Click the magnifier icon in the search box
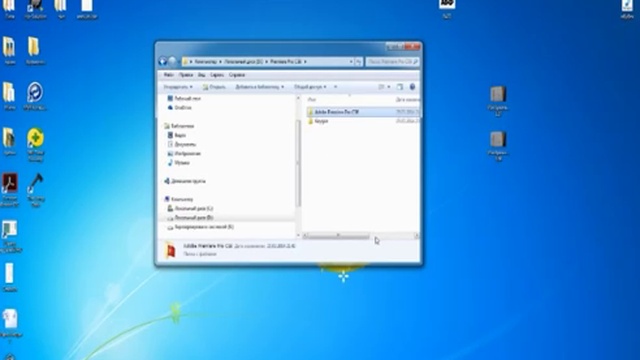This screenshot has height=360, width=640. coord(416,62)
